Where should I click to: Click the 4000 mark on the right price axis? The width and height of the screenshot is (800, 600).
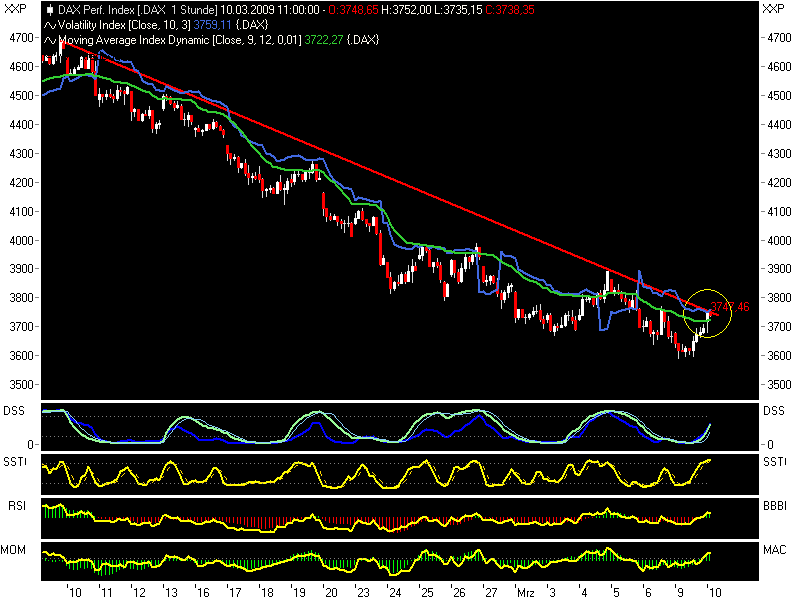point(780,240)
